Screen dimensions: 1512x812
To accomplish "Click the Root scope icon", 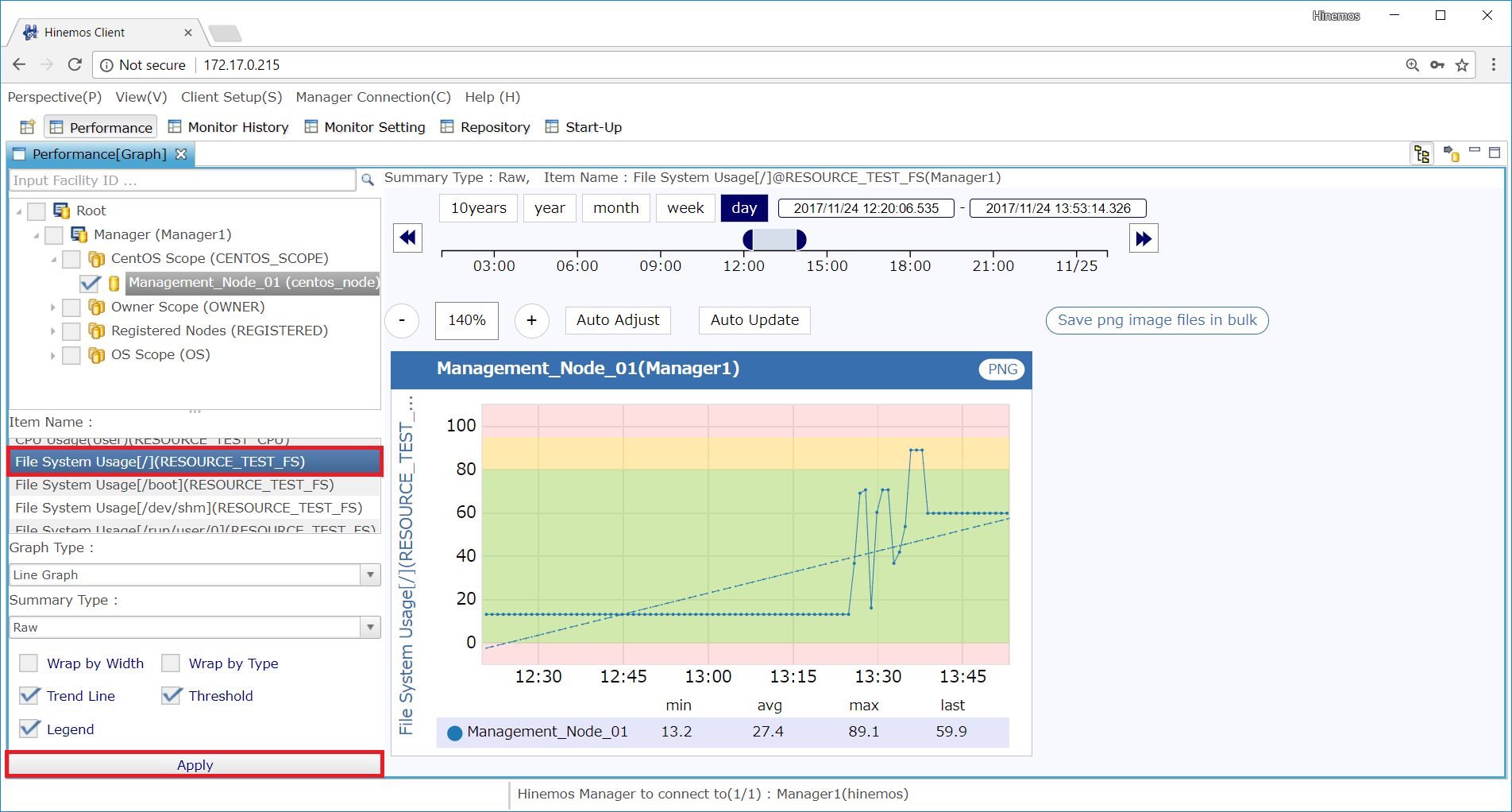I will tap(62, 211).
